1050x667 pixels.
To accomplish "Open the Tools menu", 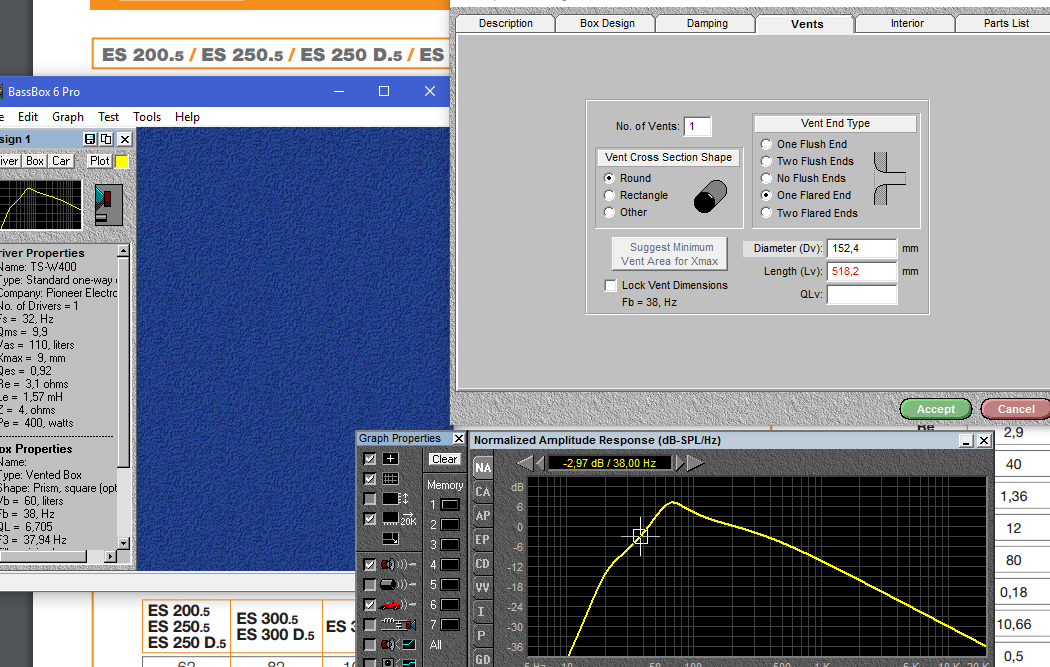I will click(x=147, y=117).
